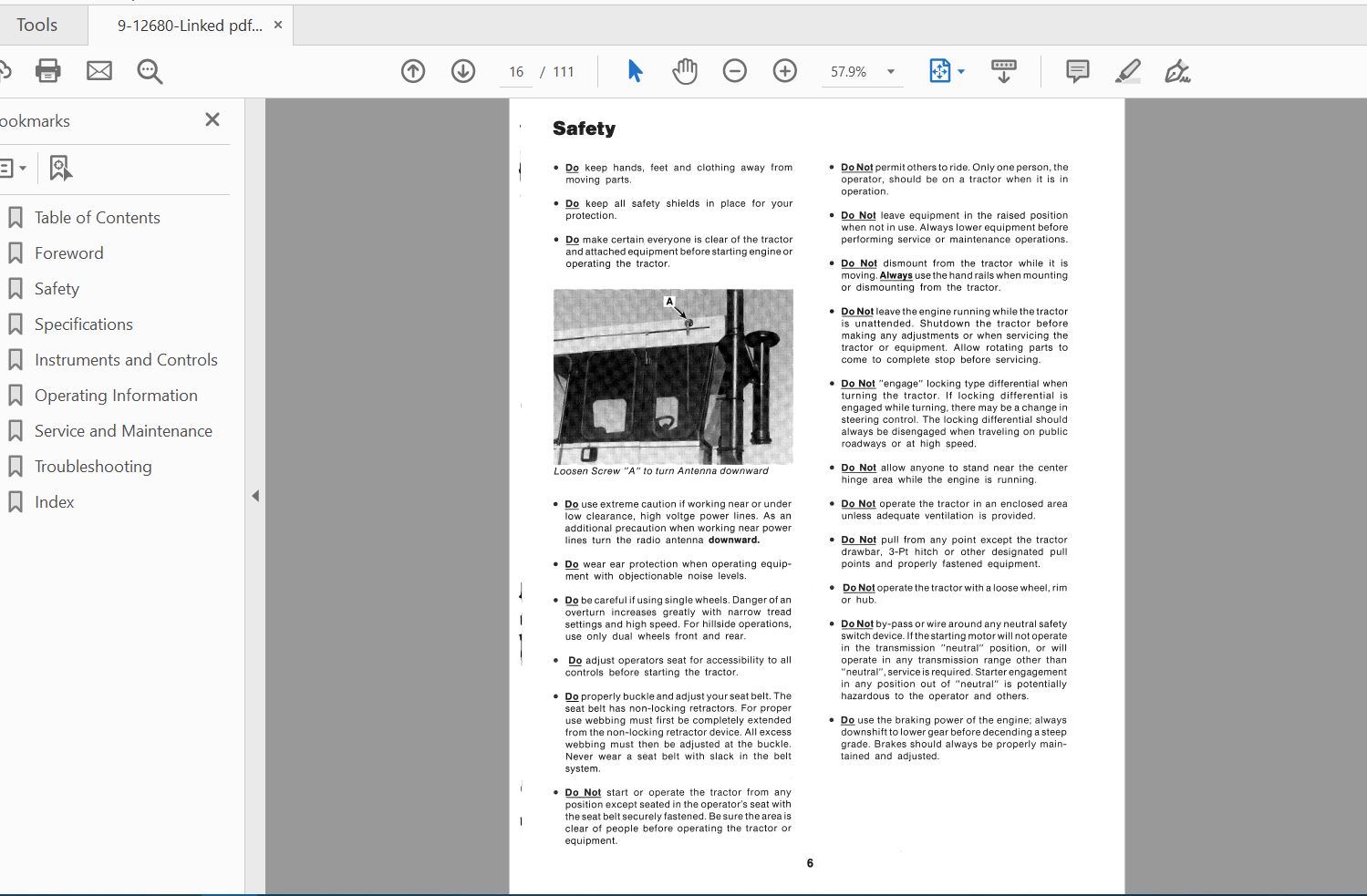Open the find text magnifier tool
The height and width of the screenshot is (896, 1367).
click(x=150, y=71)
